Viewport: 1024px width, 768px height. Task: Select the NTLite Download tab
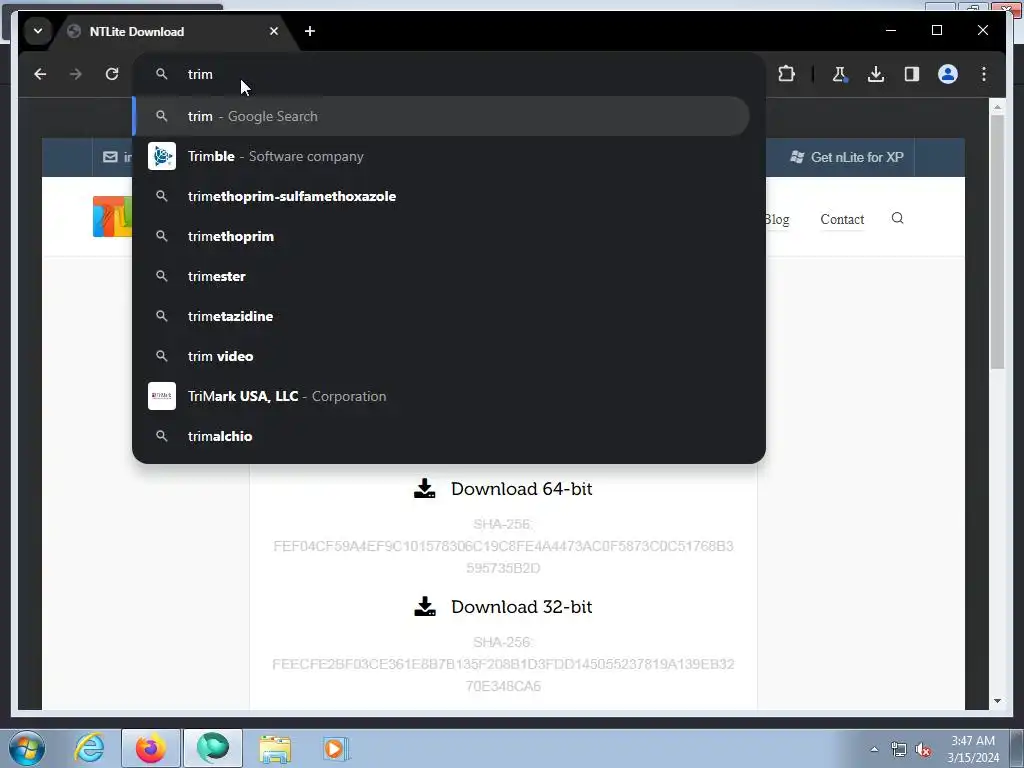(x=173, y=31)
